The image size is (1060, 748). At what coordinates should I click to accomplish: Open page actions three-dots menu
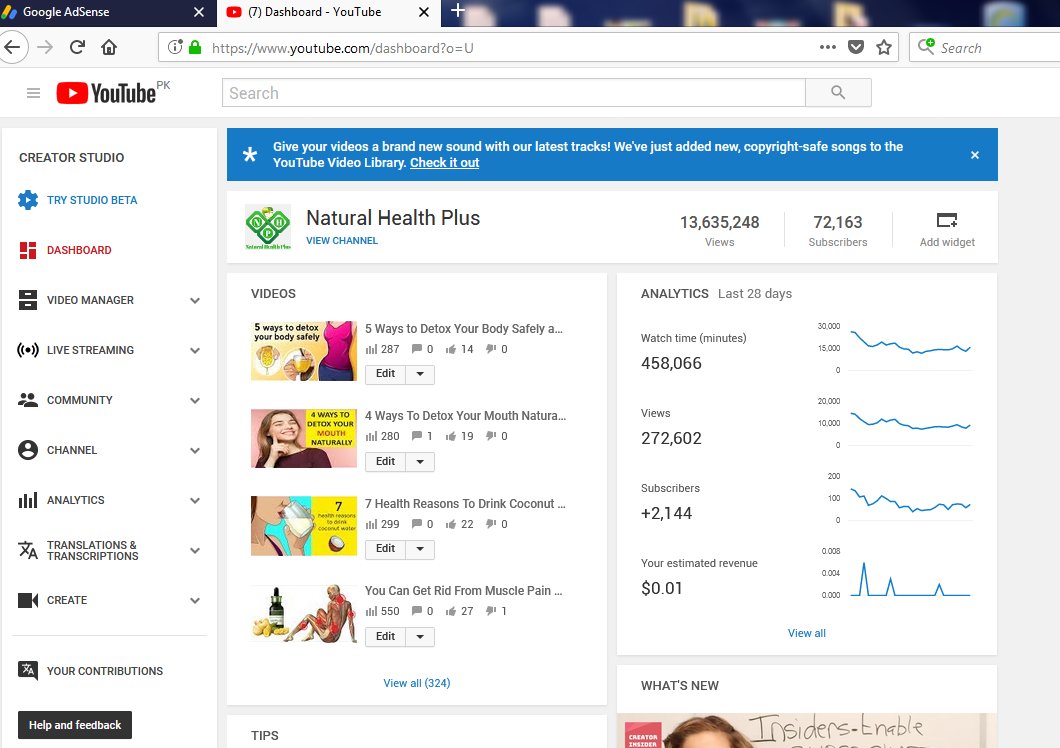(x=827, y=47)
